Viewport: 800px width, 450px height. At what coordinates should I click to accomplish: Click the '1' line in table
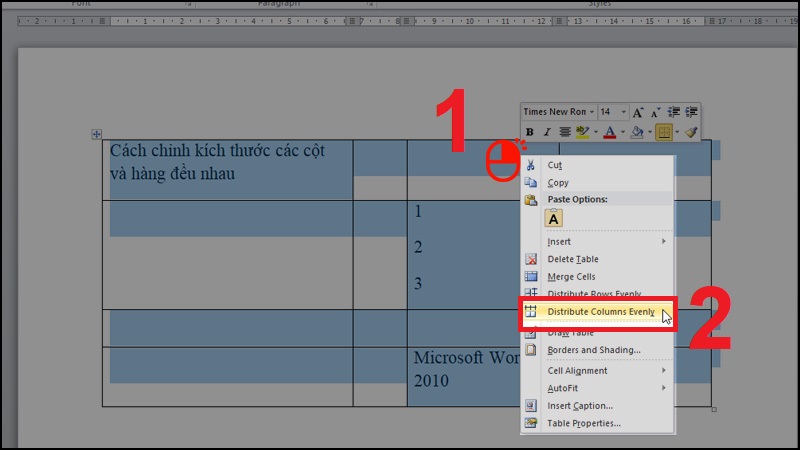pos(418,211)
